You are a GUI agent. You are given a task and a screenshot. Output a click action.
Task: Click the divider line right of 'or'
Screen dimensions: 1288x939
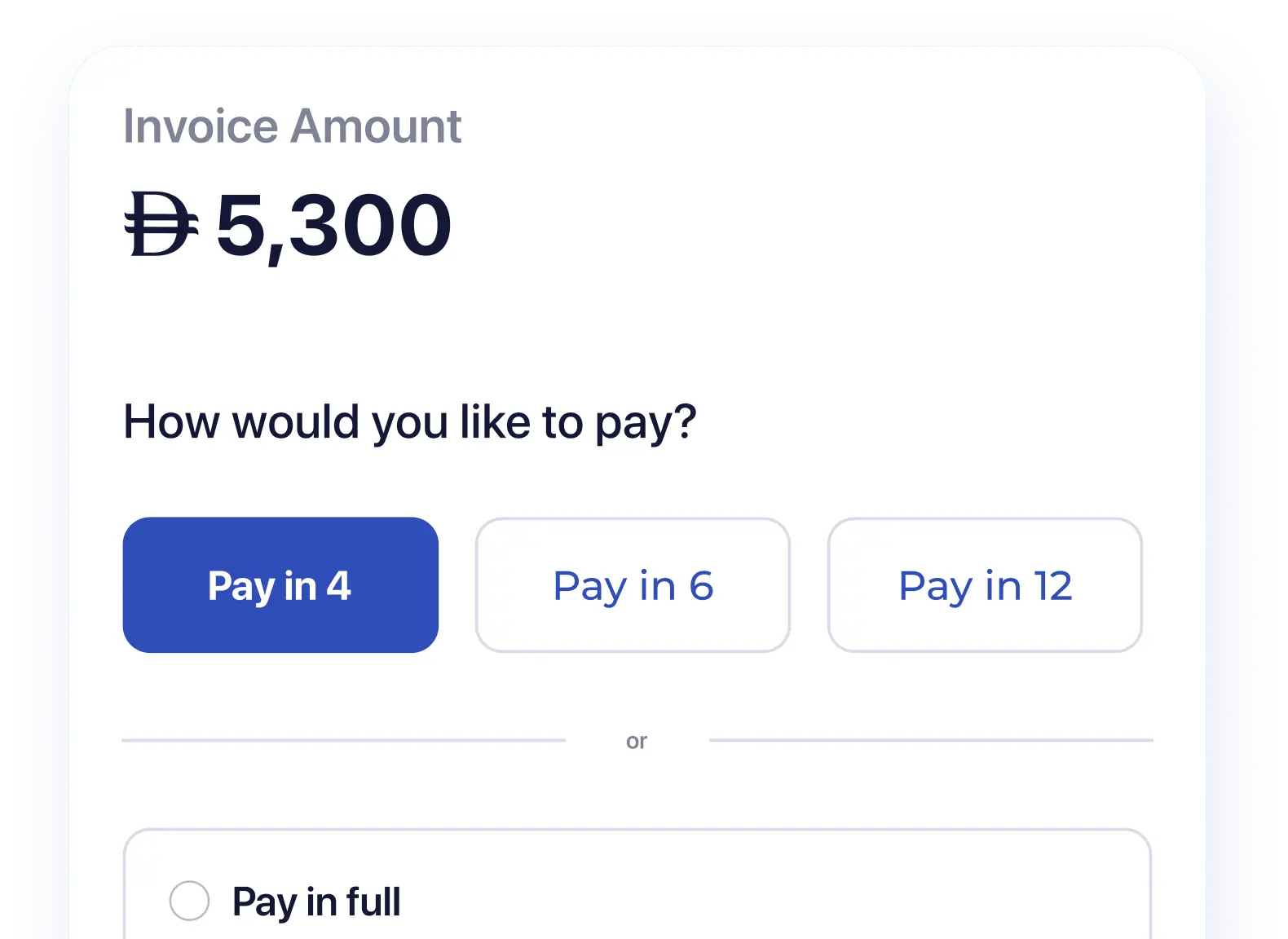pyautogui.click(x=929, y=740)
